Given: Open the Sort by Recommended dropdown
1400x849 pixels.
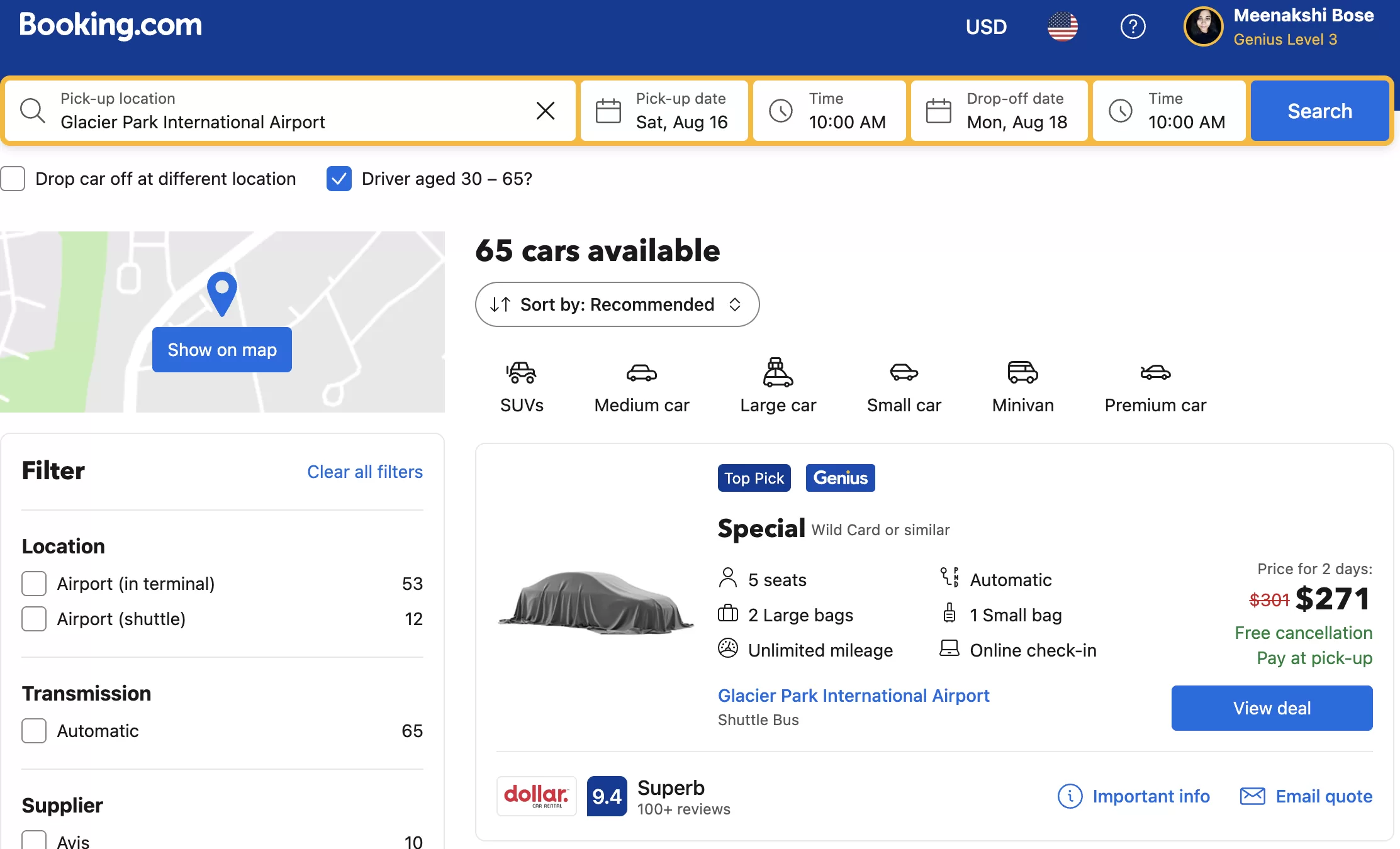Looking at the screenshot, I should click(x=617, y=304).
